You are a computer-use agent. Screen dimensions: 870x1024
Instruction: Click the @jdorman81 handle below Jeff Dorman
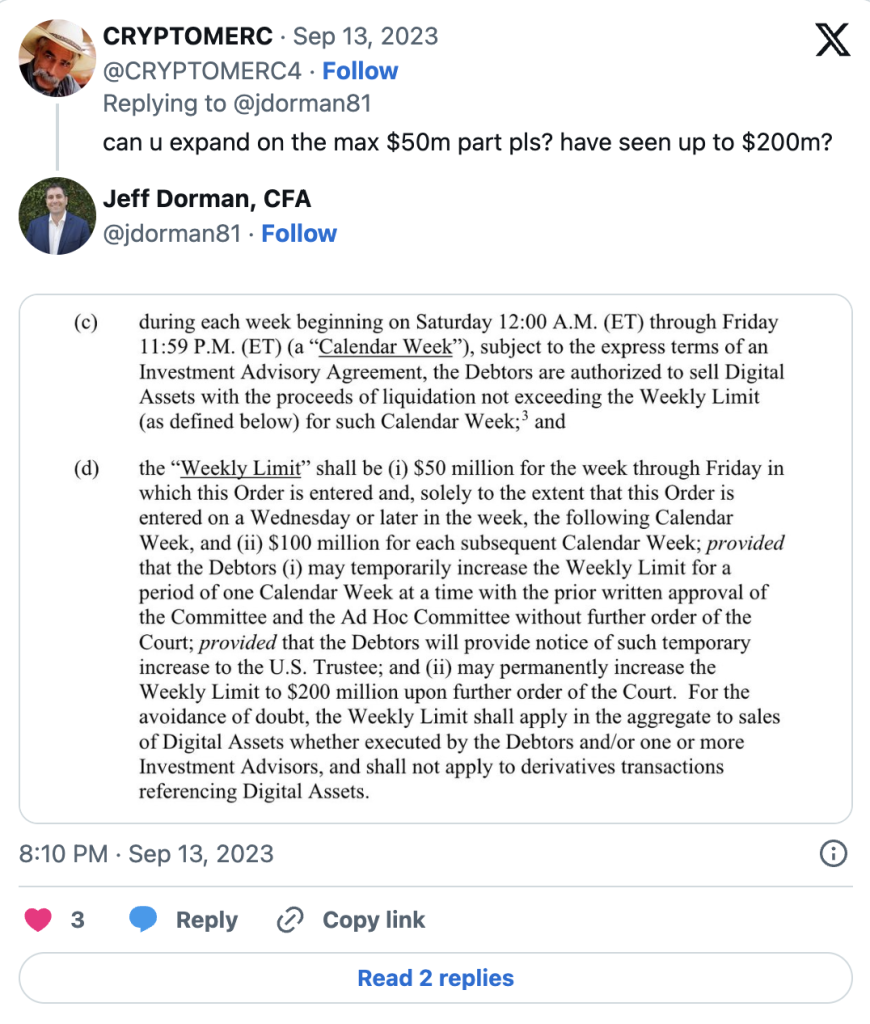pyautogui.click(x=172, y=234)
